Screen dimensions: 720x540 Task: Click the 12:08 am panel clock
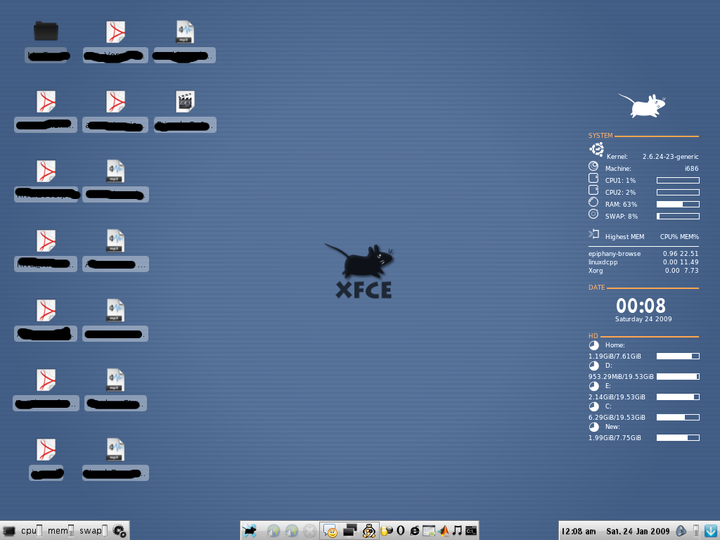(x=579, y=531)
